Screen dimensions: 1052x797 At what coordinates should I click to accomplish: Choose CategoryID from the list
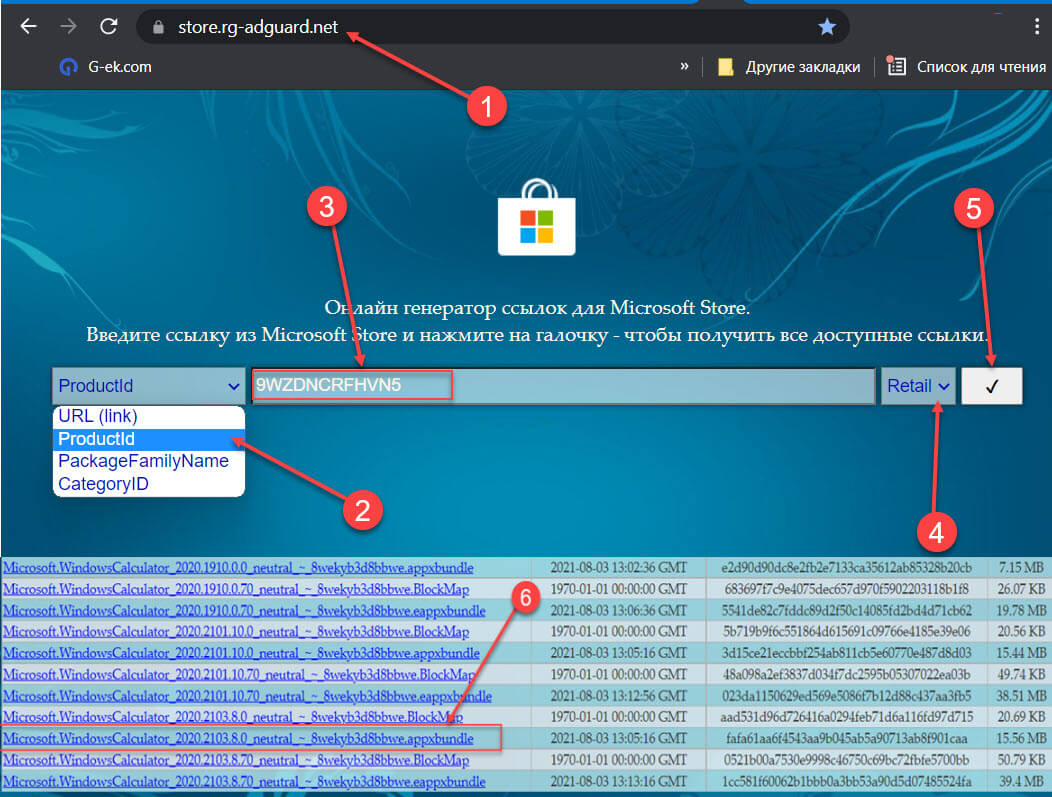click(103, 484)
